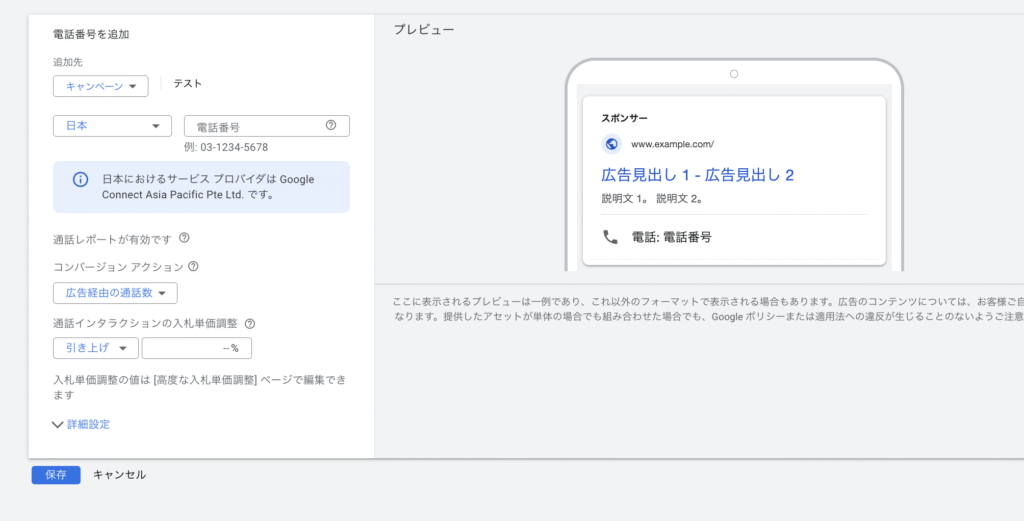The image size is (1024, 521).
Task: Open help for 通話レポートが有効です
Action: coord(184,239)
